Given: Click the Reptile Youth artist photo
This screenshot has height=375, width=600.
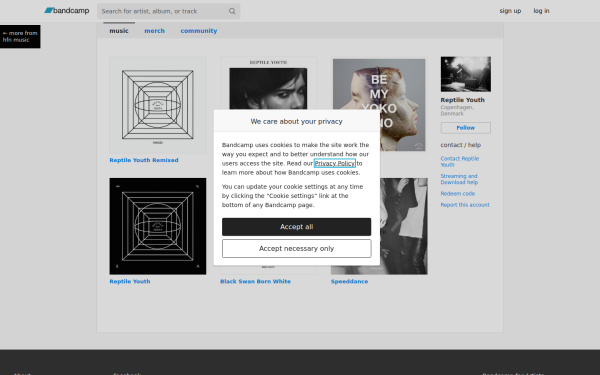Looking at the screenshot, I should [466, 74].
